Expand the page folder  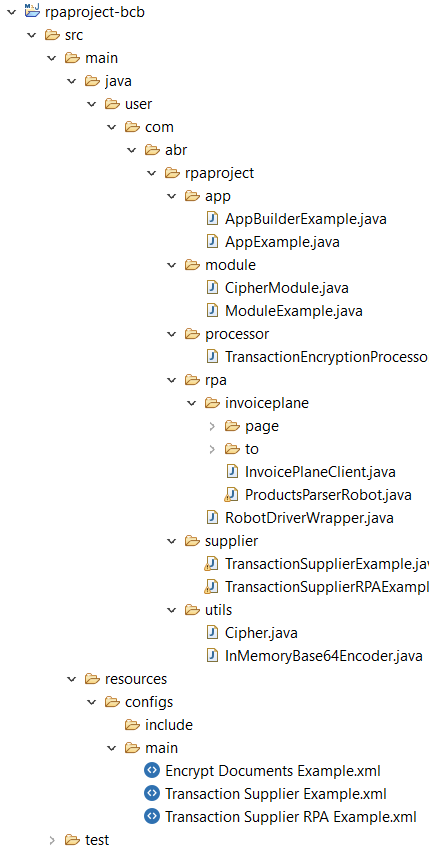(x=213, y=426)
